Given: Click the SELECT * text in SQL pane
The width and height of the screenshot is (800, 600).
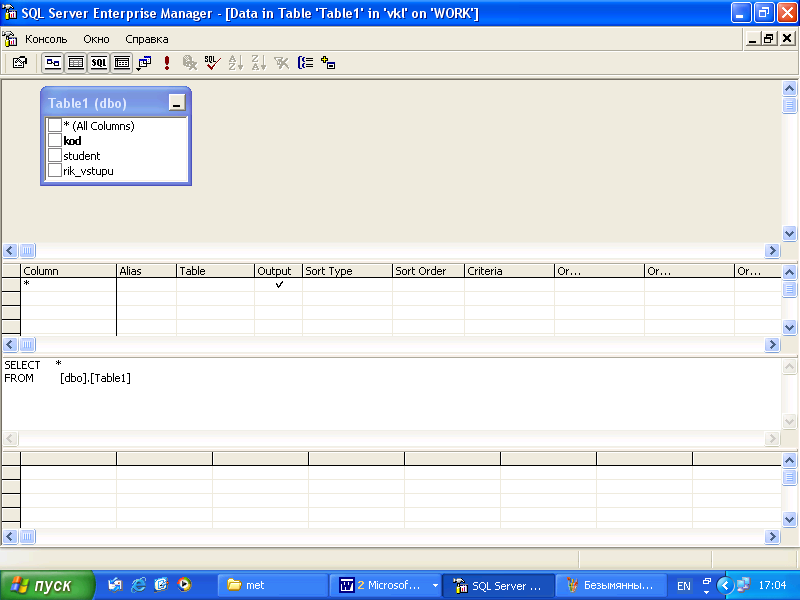Looking at the screenshot, I should click(33, 364).
